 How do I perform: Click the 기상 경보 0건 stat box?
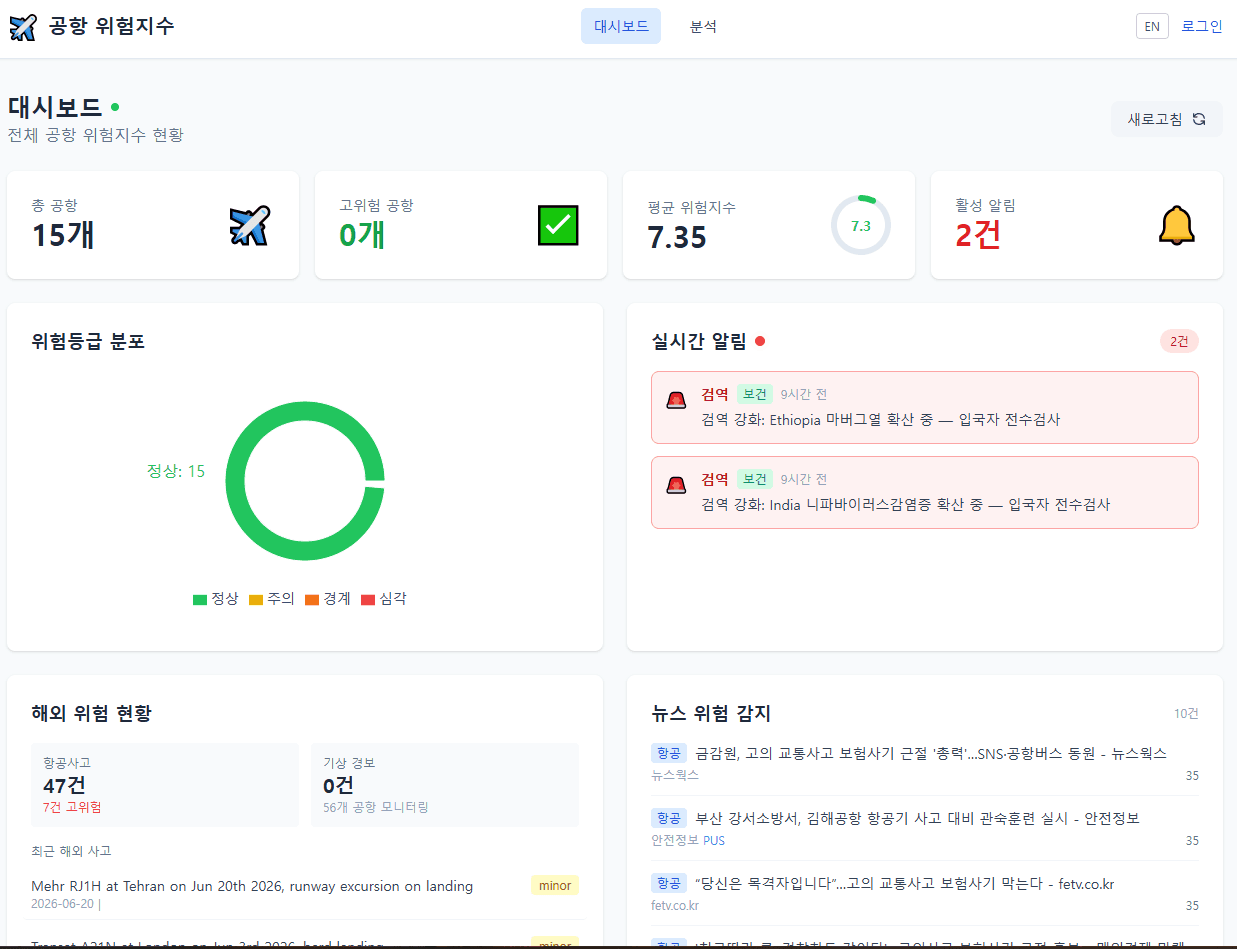tap(445, 785)
